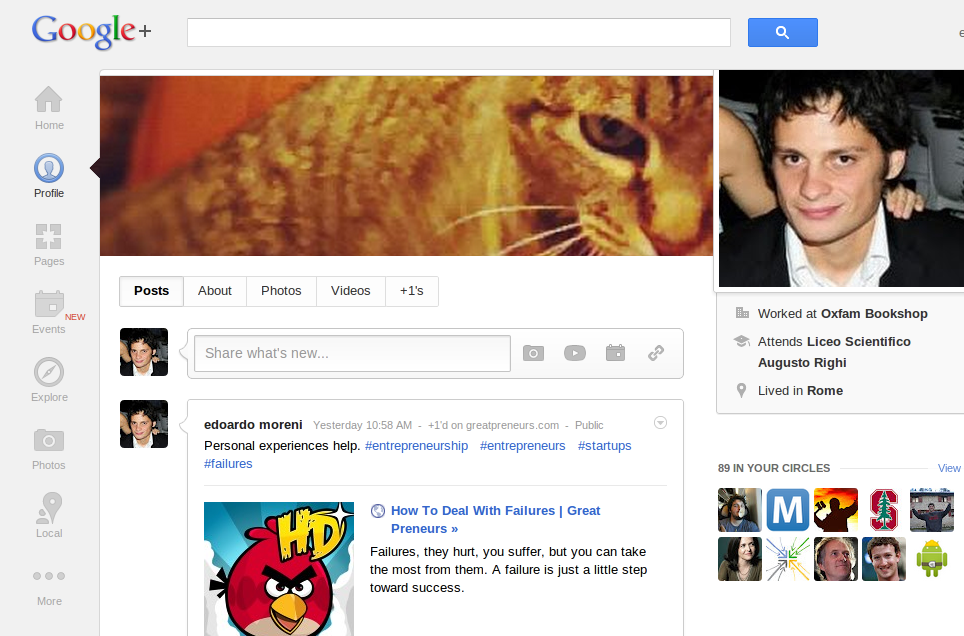Open Stanford tree logo circle member
This screenshot has width=964, height=636.
click(x=883, y=510)
